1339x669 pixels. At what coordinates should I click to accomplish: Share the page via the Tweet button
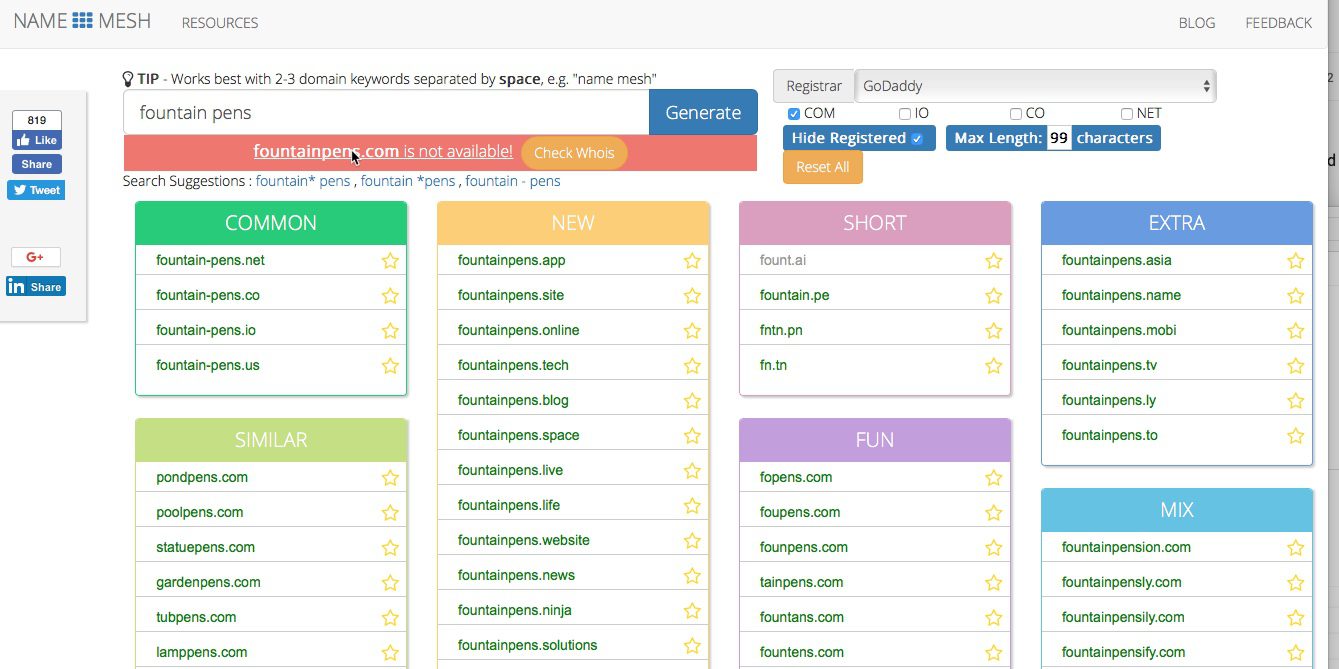(36, 190)
